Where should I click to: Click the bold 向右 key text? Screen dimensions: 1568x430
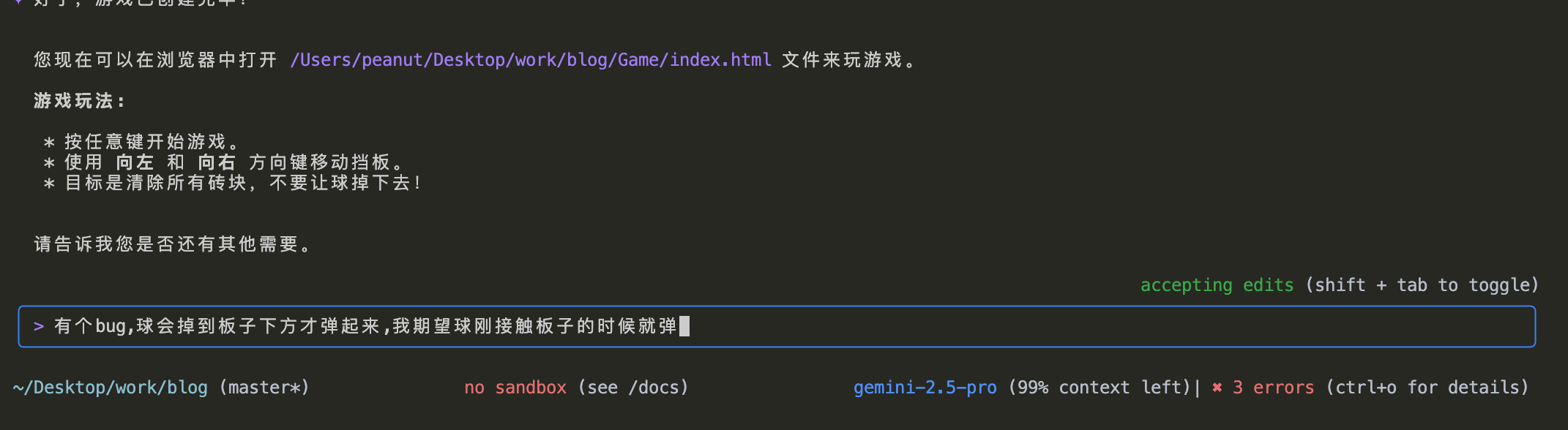click(217, 162)
